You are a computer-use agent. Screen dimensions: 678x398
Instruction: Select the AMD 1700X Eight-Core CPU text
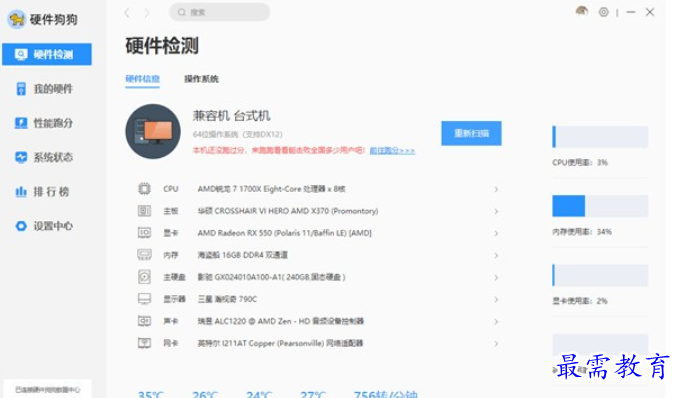[272, 189]
